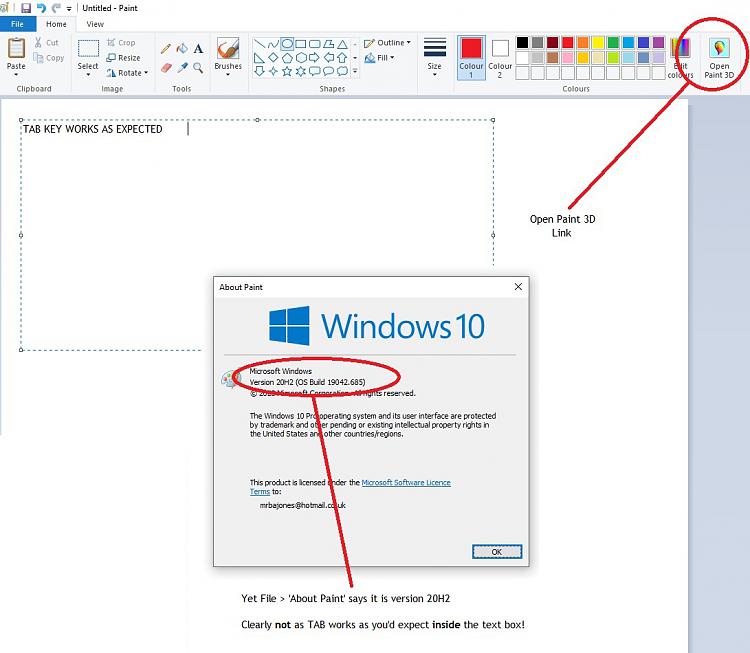Screen dimensions: 750x653
Task: Select the Down arrow shape
Action: tap(259, 71)
